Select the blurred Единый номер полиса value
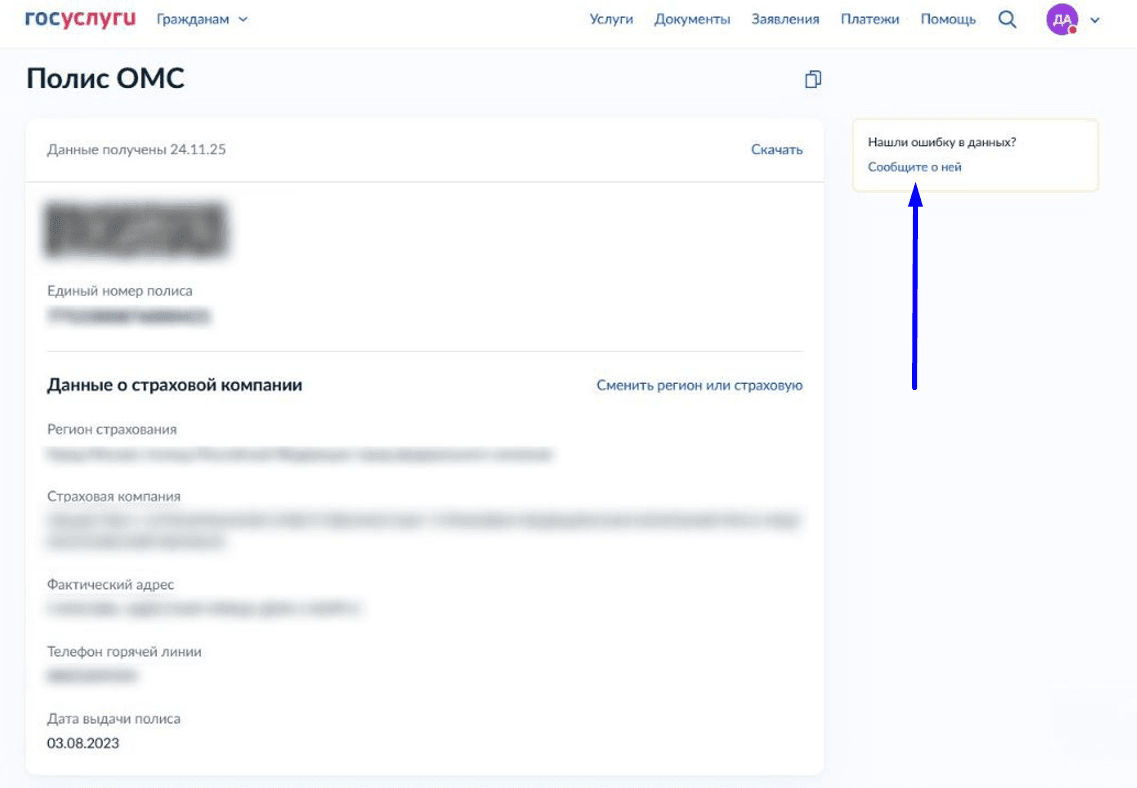The height and width of the screenshot is (788, 1137). click(x=129, y=317)
